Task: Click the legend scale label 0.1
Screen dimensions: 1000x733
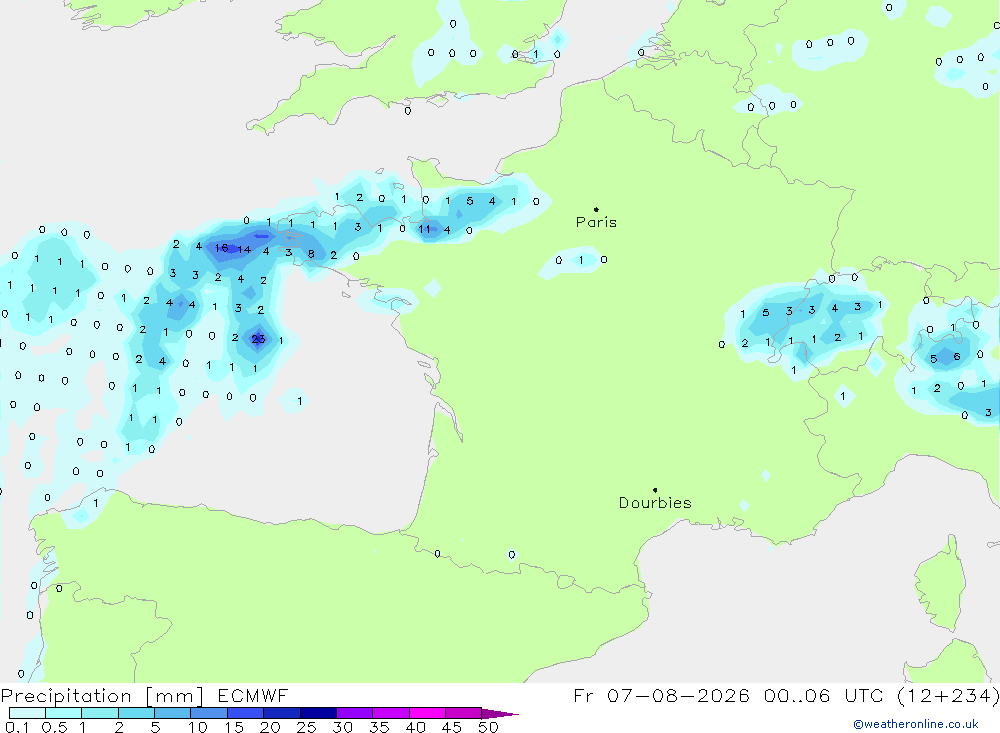Action: click(x=17, y=727)
